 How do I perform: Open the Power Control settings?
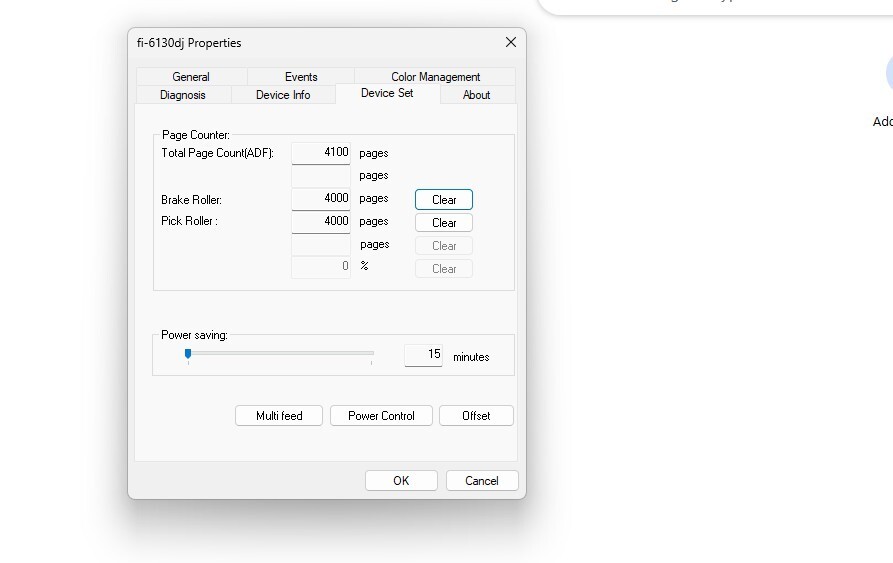tap(381, 416)
